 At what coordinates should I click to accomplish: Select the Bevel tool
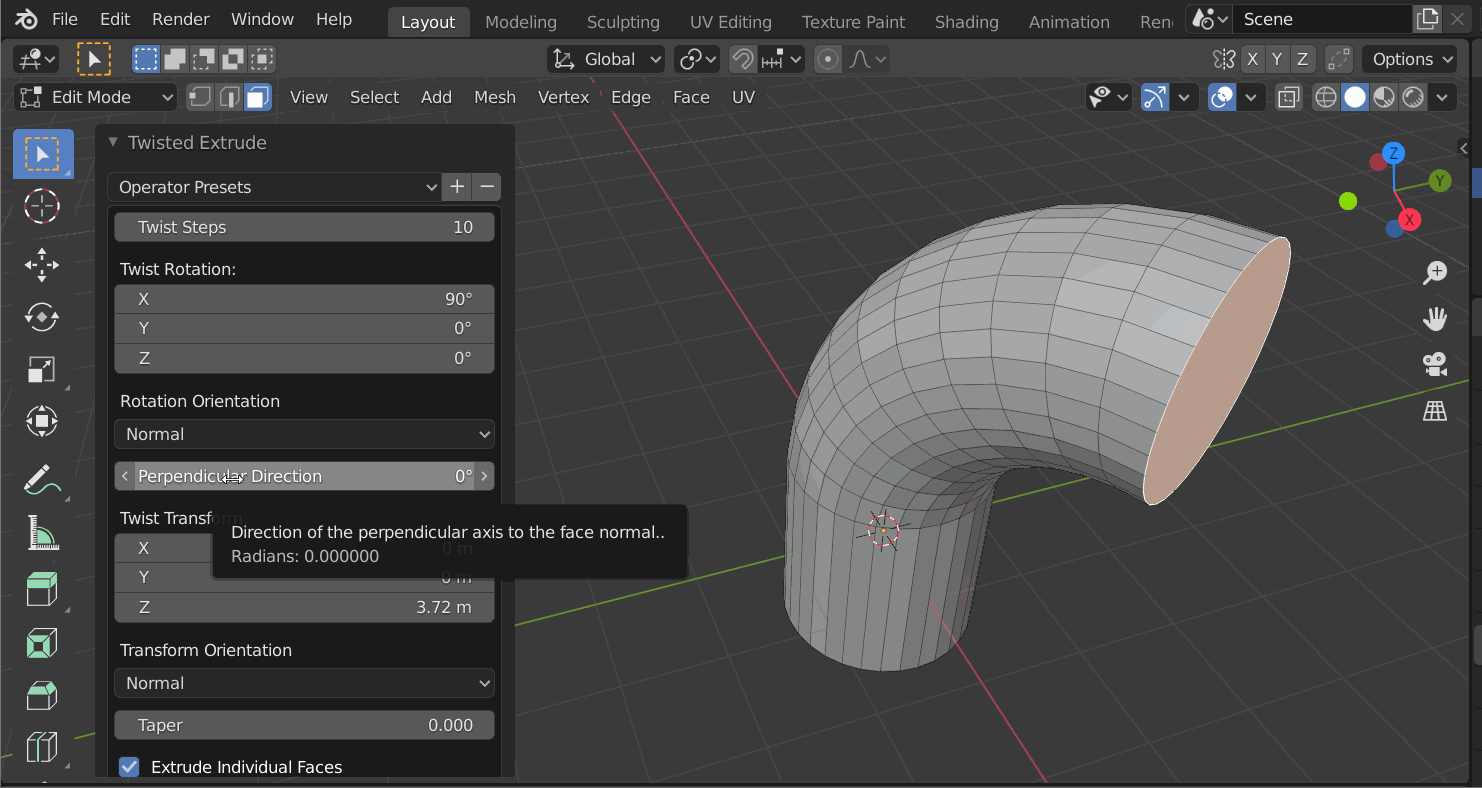click(42, 695)
